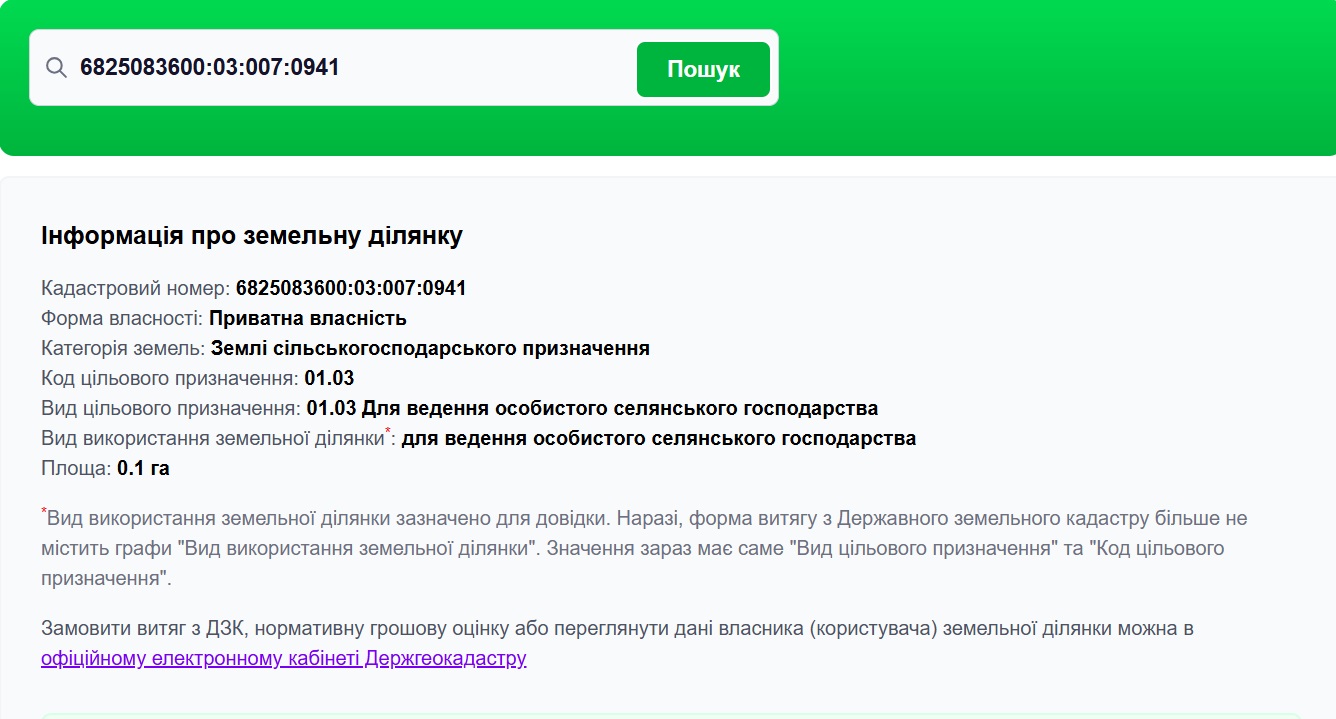Open the офіційному електронному кабінеті Держгеокадастру link
Viewport: 1336px width, 719px height.
(283, 659)
